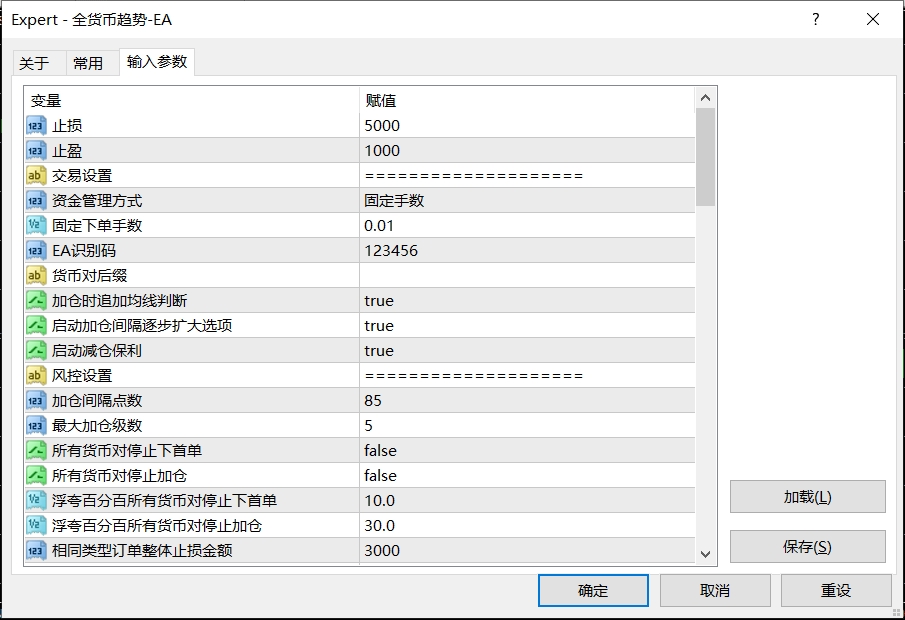Click the 123 icon beside EA识别码
The image size is (905, 620).
[38, 250]
